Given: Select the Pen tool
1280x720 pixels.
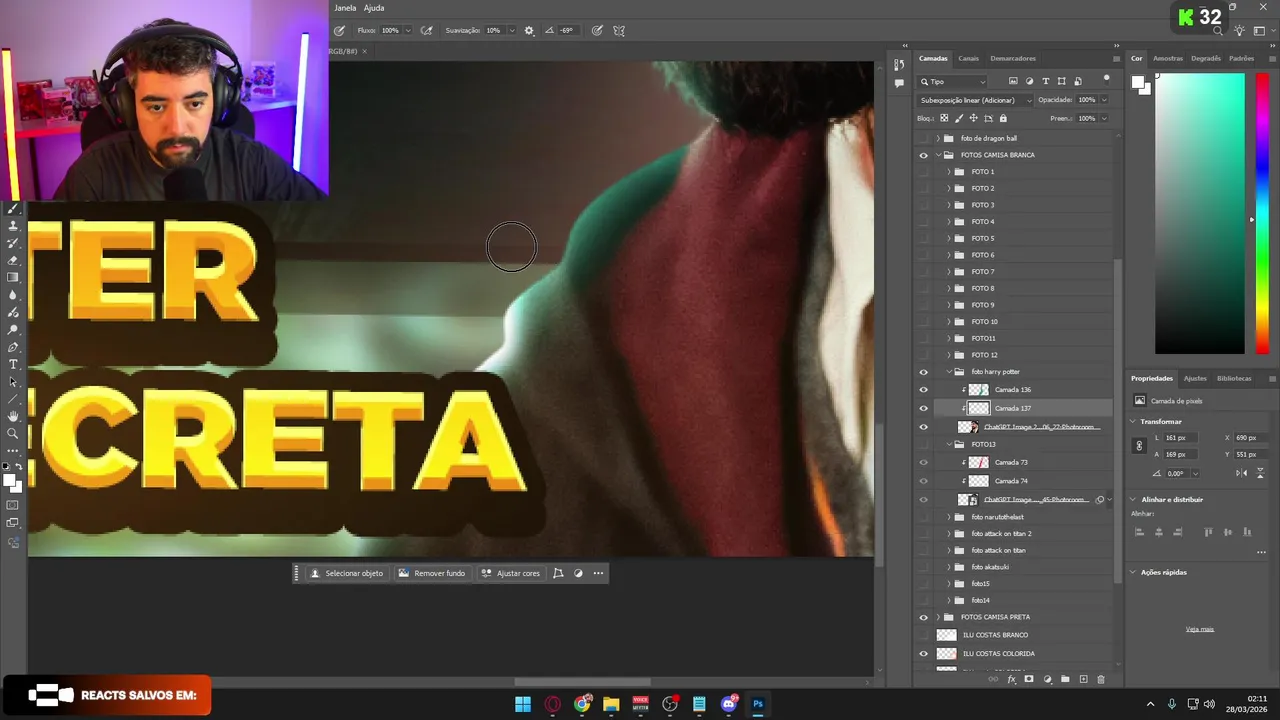Looking at the screenshot, I should click(x=13, y=347).
